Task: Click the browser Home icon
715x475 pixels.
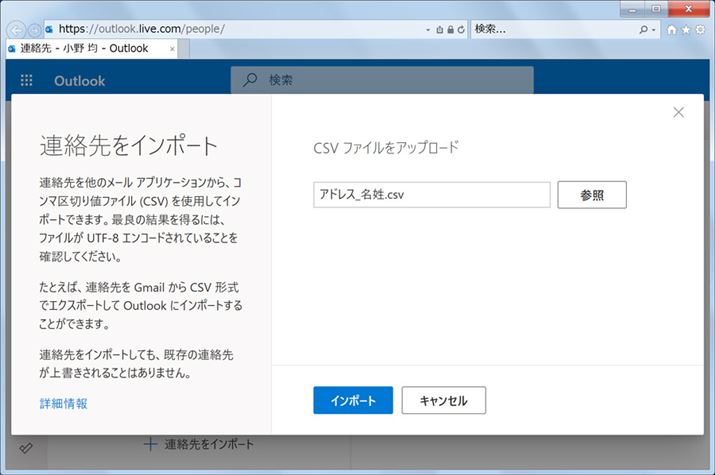Action: 672,30
